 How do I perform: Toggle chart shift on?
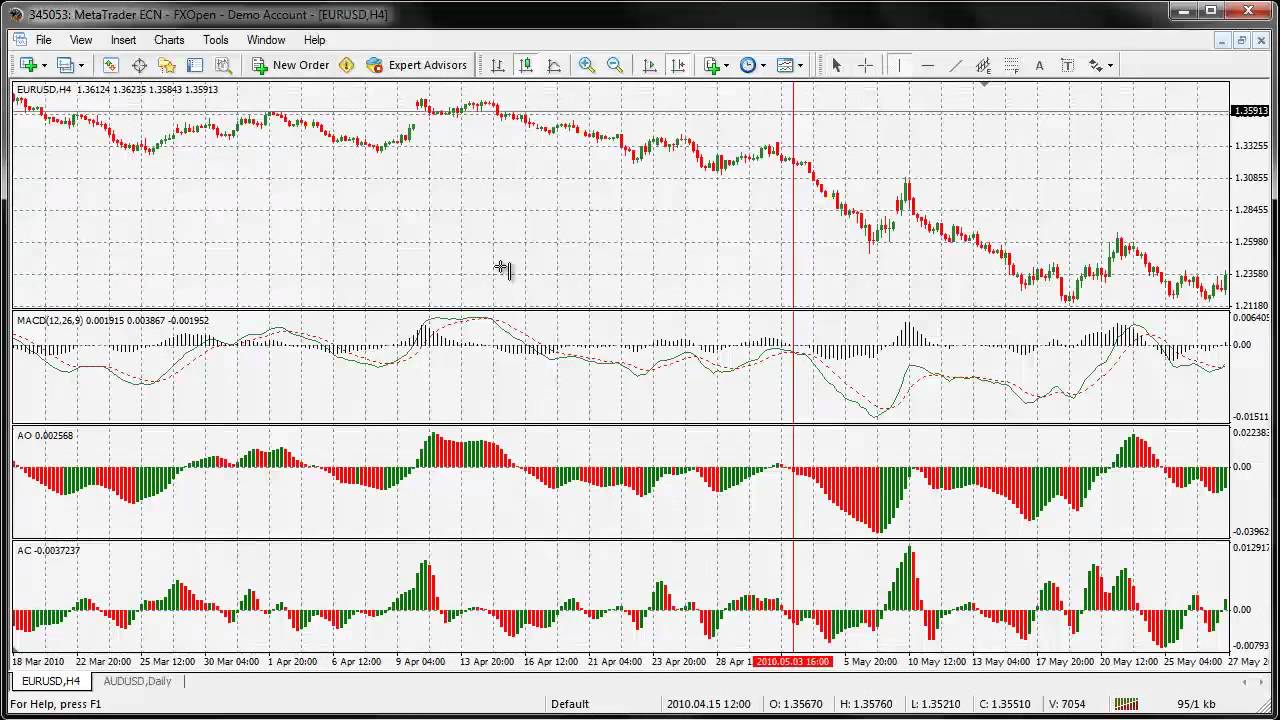point(677,65)
